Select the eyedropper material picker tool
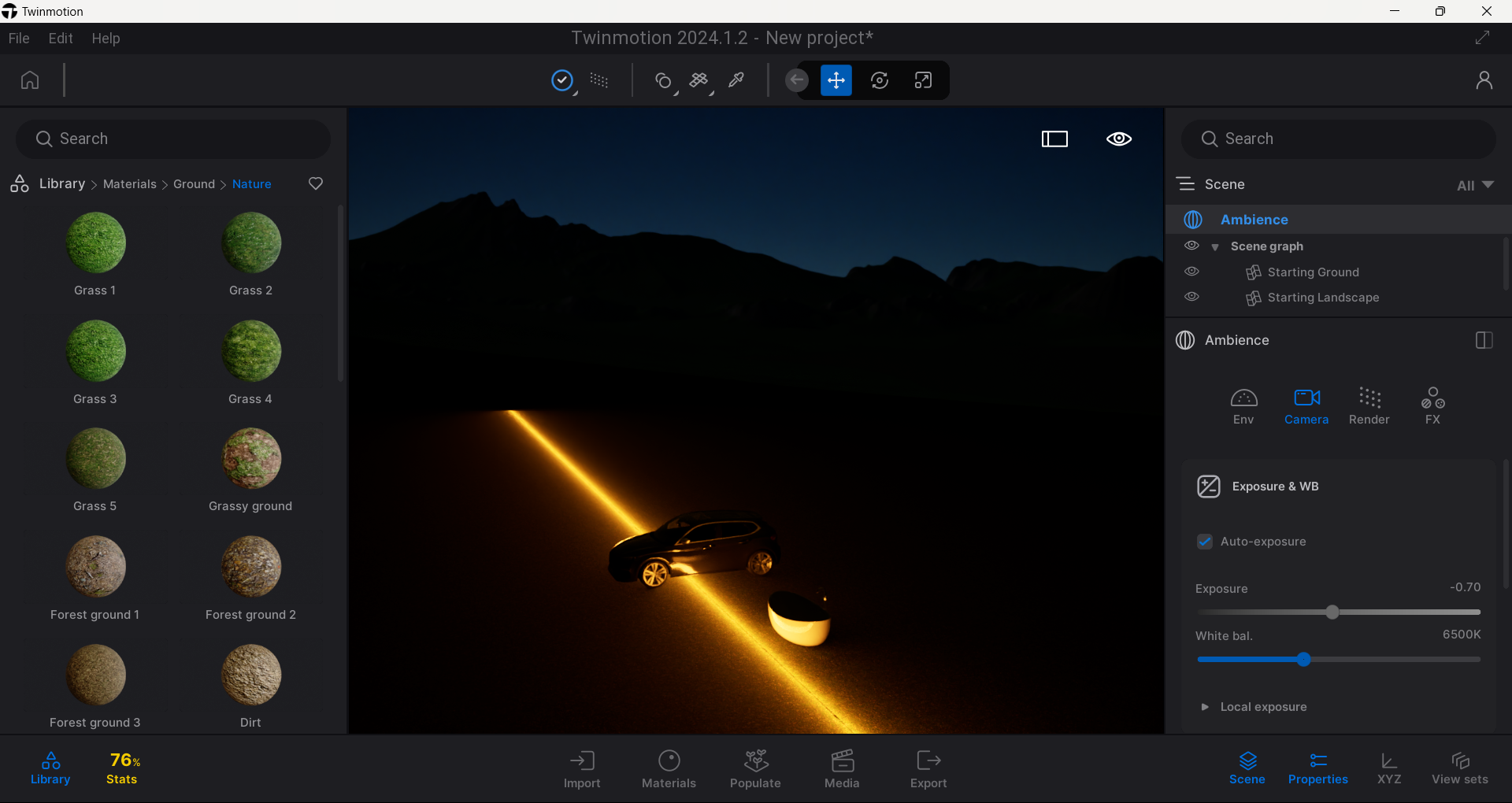 (x=736, y=80)
